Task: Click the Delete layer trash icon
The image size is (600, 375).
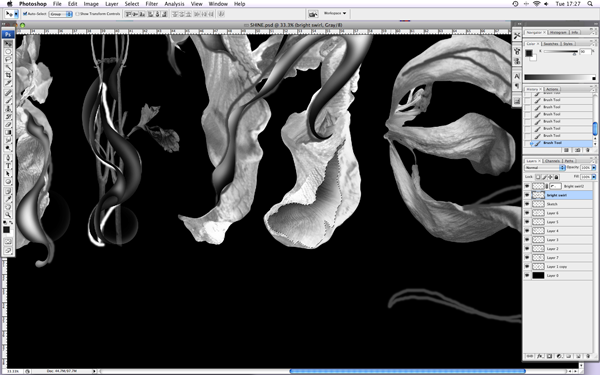Action: (x=588, y=356)
